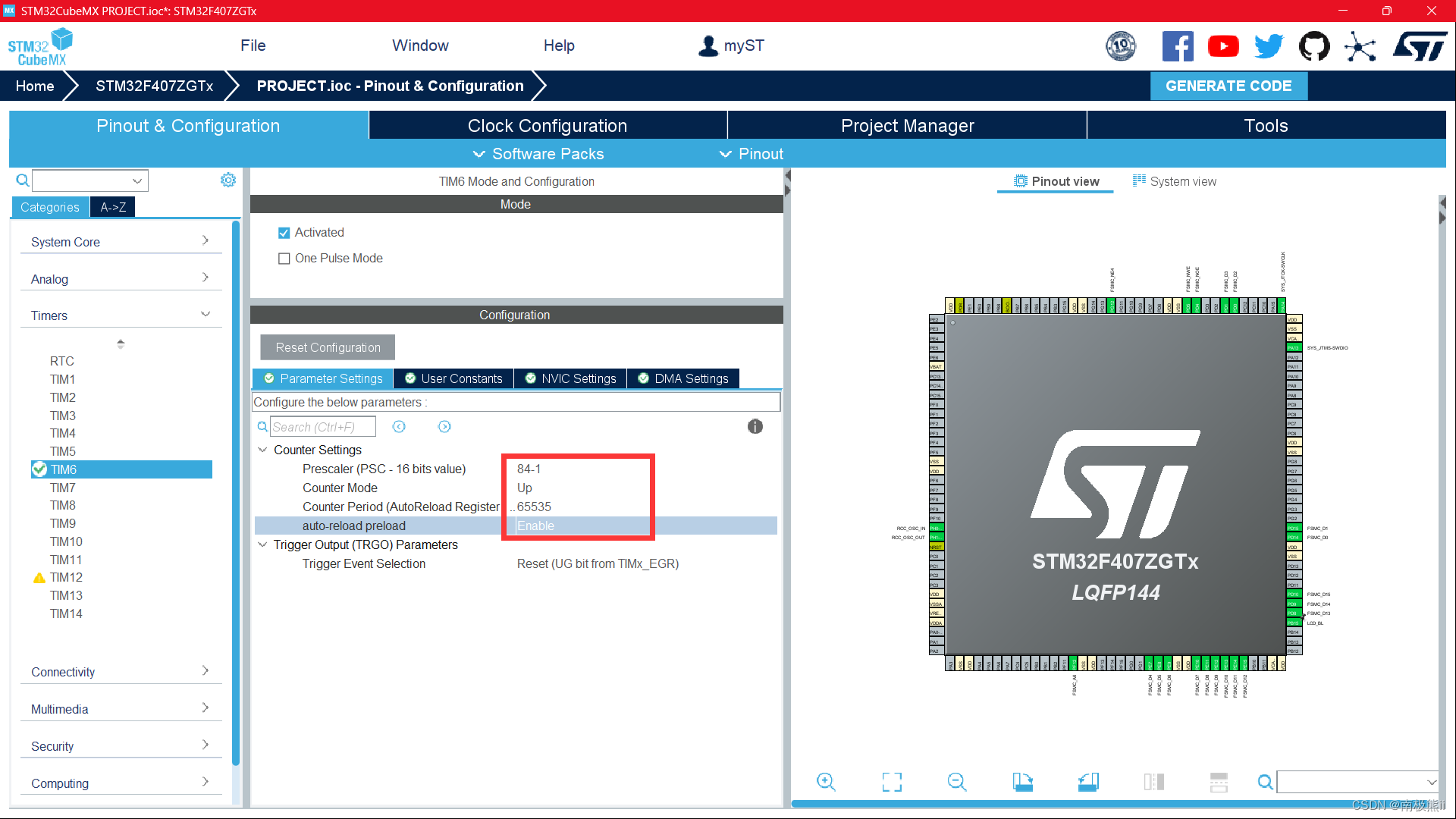
Task: Select TIM7 in the timers list
Action: (63, 488)
